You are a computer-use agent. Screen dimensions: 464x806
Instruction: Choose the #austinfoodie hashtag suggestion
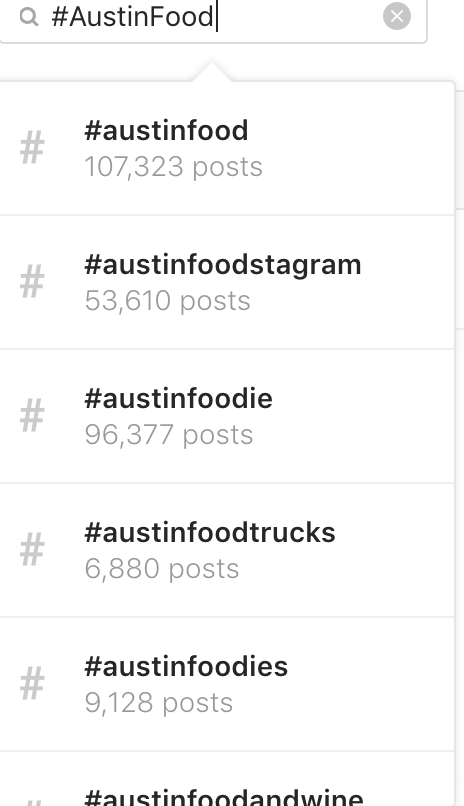click(x=227, y=416)
